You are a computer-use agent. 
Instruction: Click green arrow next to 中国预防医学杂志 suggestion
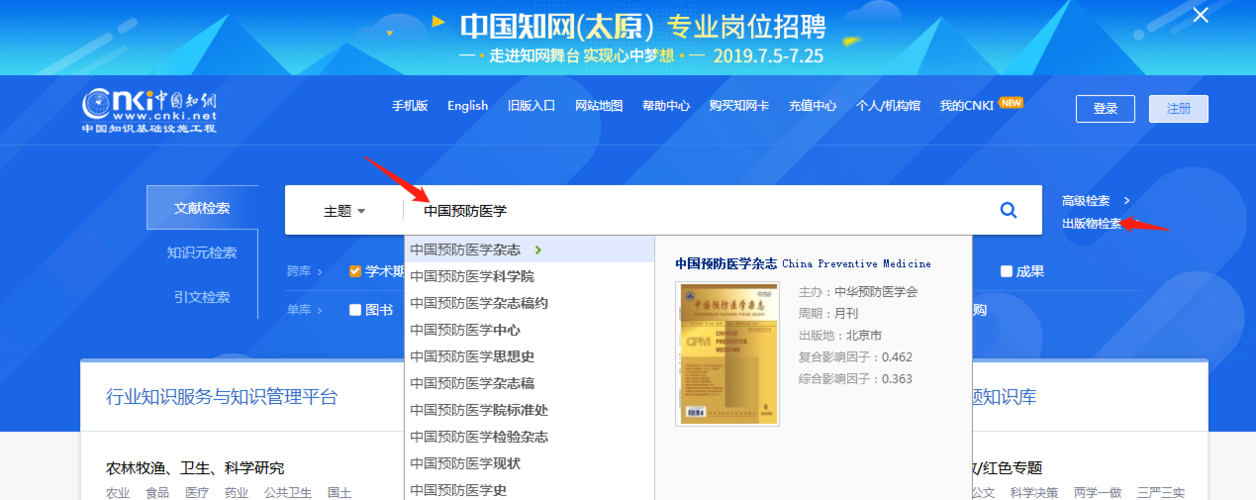pos(539,250)
